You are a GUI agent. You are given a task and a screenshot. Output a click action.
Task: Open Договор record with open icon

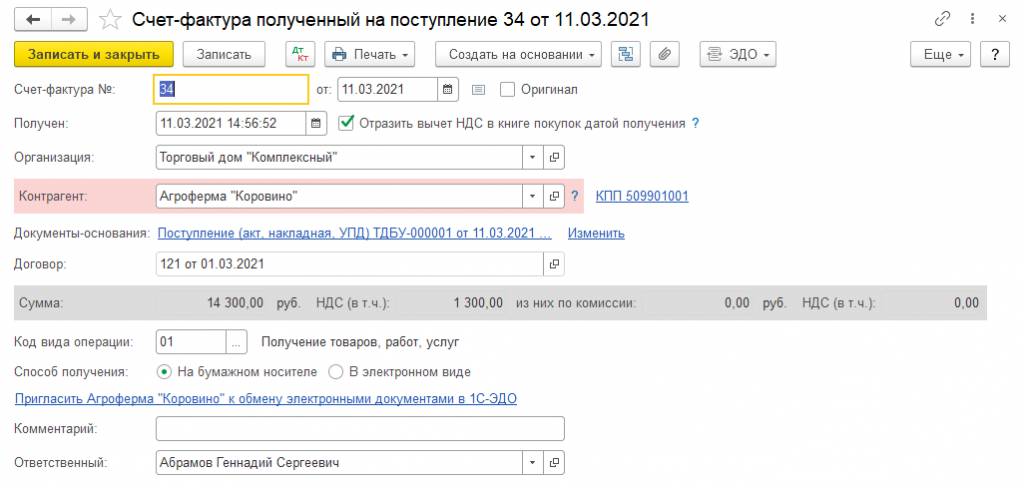point(553,264)
